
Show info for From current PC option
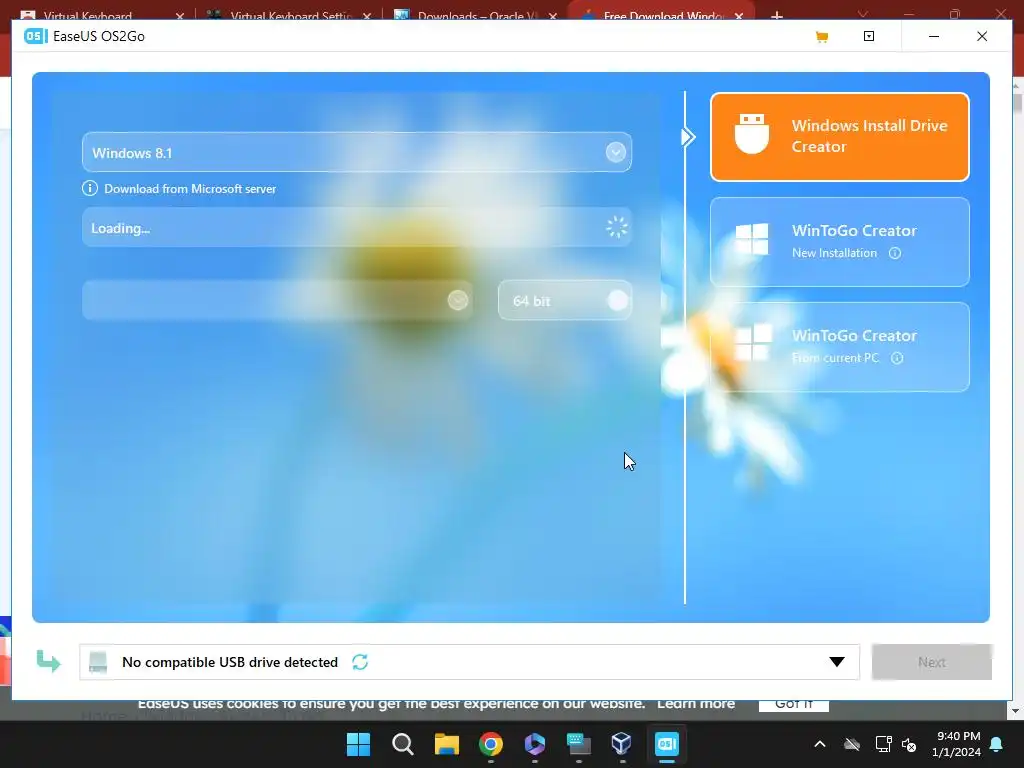tap(897, 358)
